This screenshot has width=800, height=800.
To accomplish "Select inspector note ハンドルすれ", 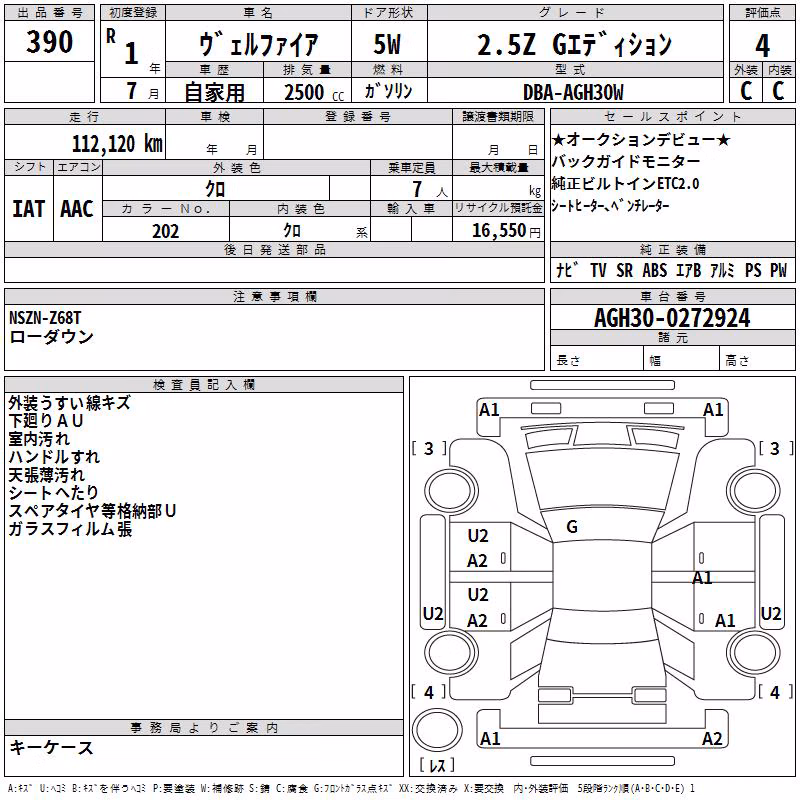I will [54, 457].
